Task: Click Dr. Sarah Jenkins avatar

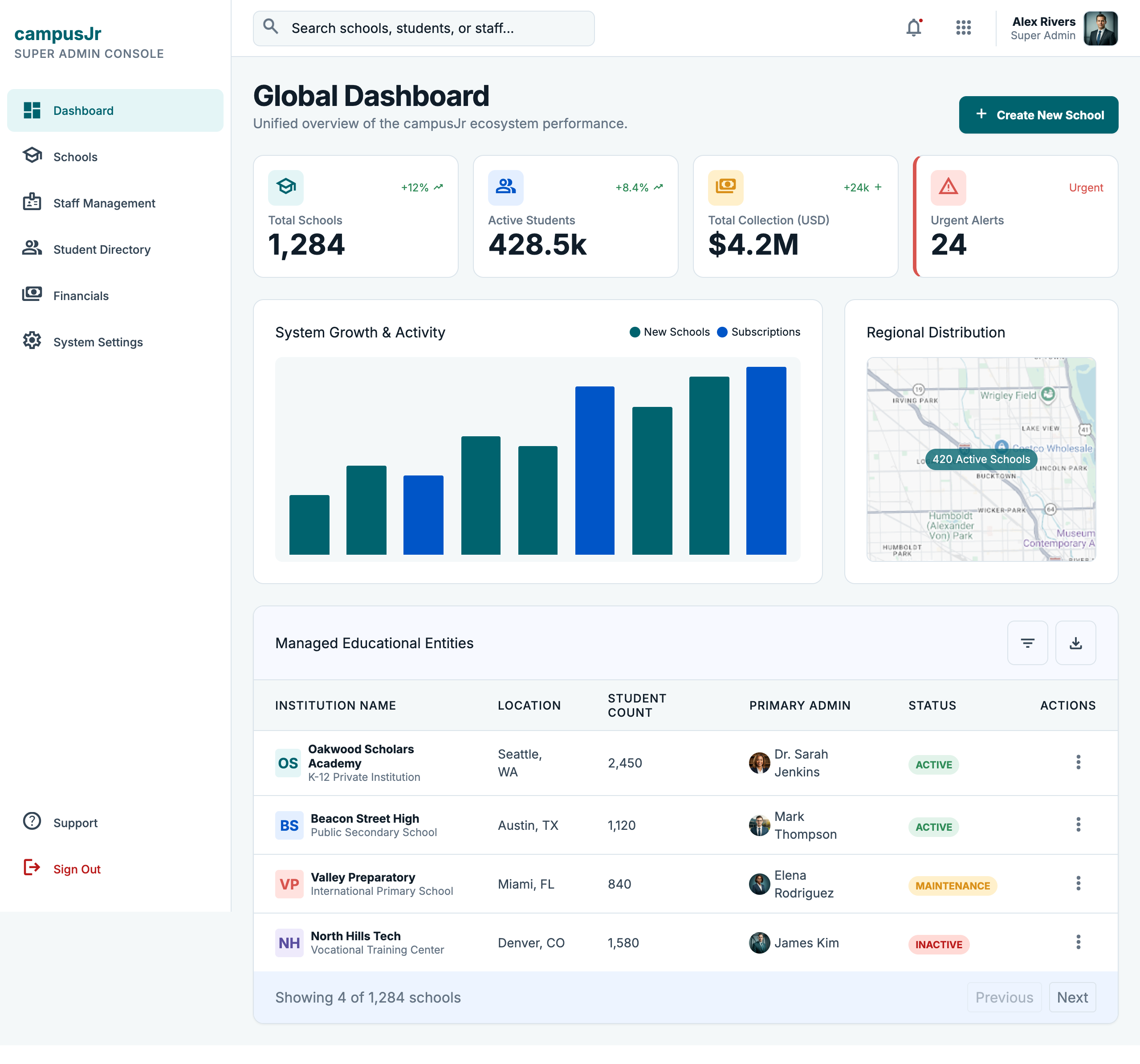Action: click(759, 763)
